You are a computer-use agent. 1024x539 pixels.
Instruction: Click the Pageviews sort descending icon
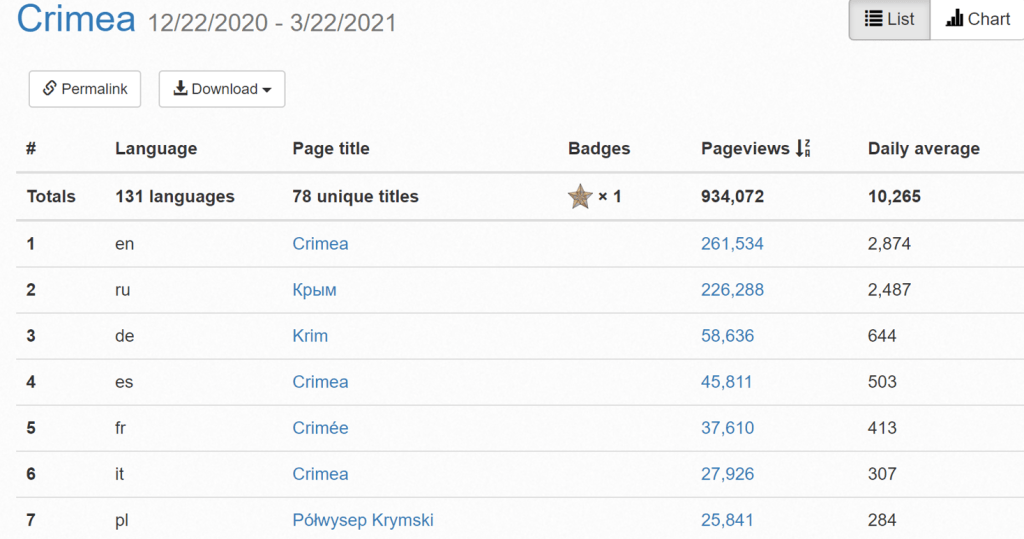tap(803, 149)
